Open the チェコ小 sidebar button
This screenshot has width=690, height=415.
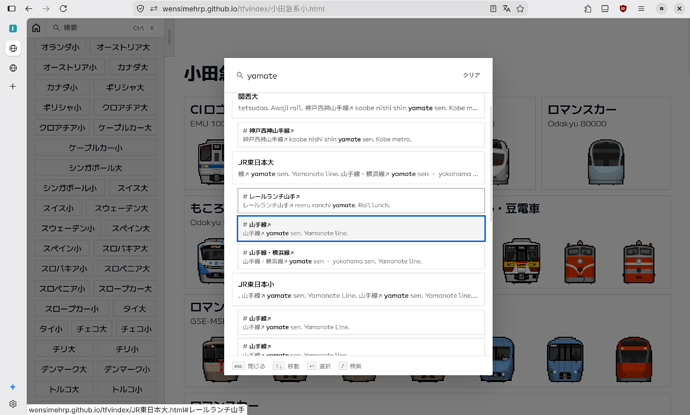pyautogui.click(x=136, y=329)
